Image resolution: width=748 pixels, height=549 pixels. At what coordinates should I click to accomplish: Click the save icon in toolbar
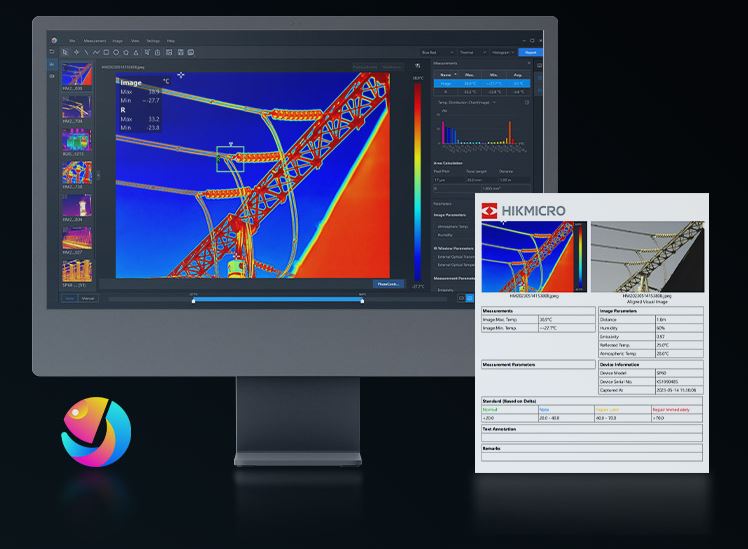point(181,52)
